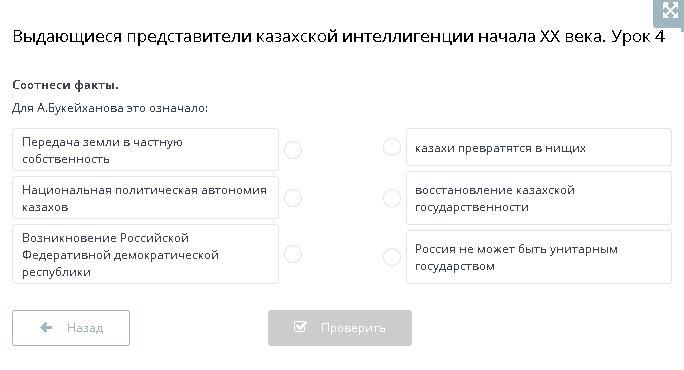684x370 pixels.
Task: Select radio beside казахи превратятся в нищих
Action: pyautogui.click(x=392, y=147)
